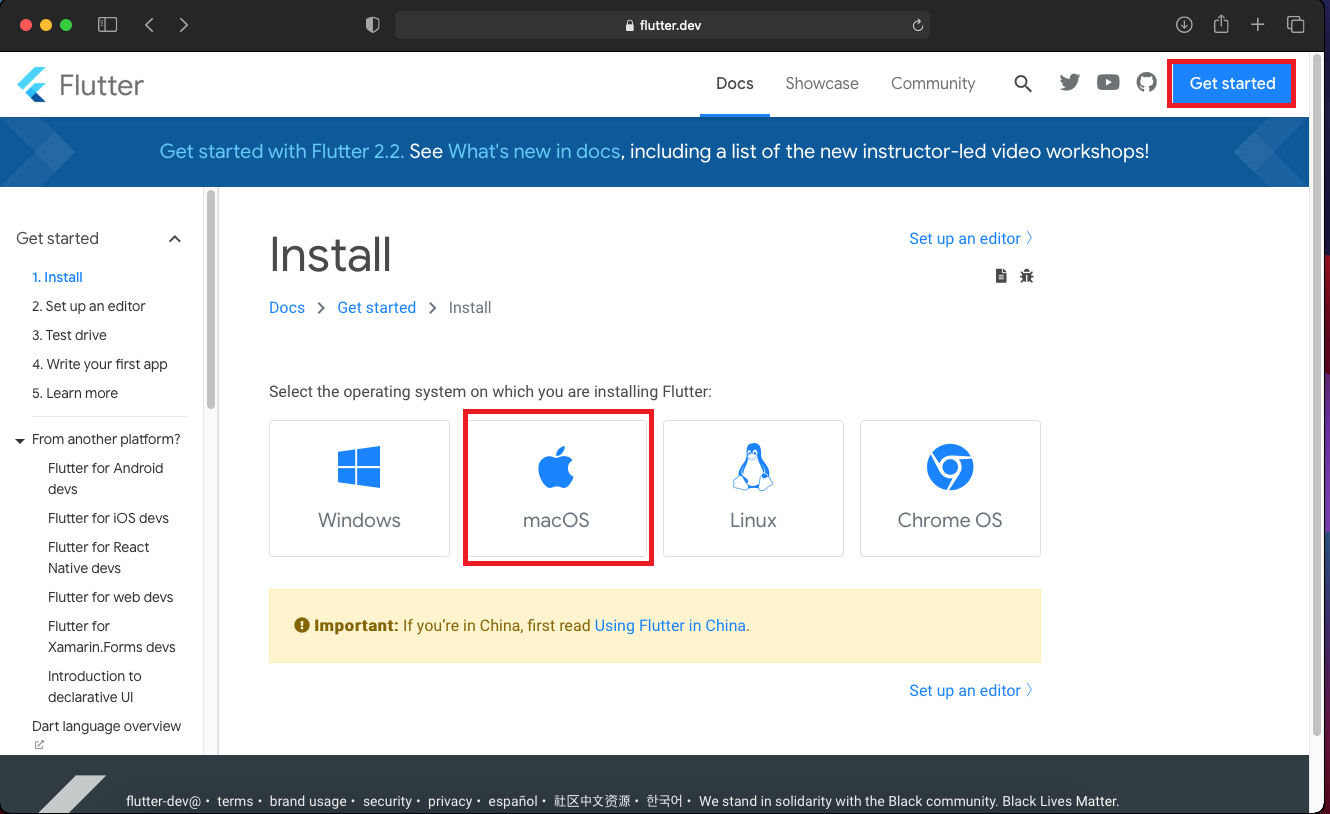Select 1. Install in the sidebar
This screenshot has height=814, width=1330.
pyautogui.click(x=57, y=277)
